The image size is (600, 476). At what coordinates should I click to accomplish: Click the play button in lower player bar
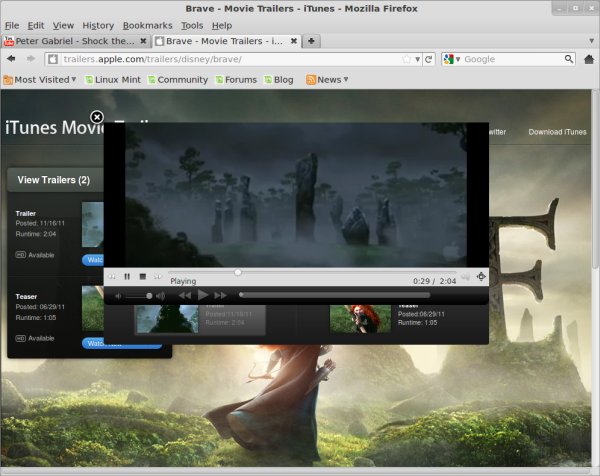click(203, 295)
